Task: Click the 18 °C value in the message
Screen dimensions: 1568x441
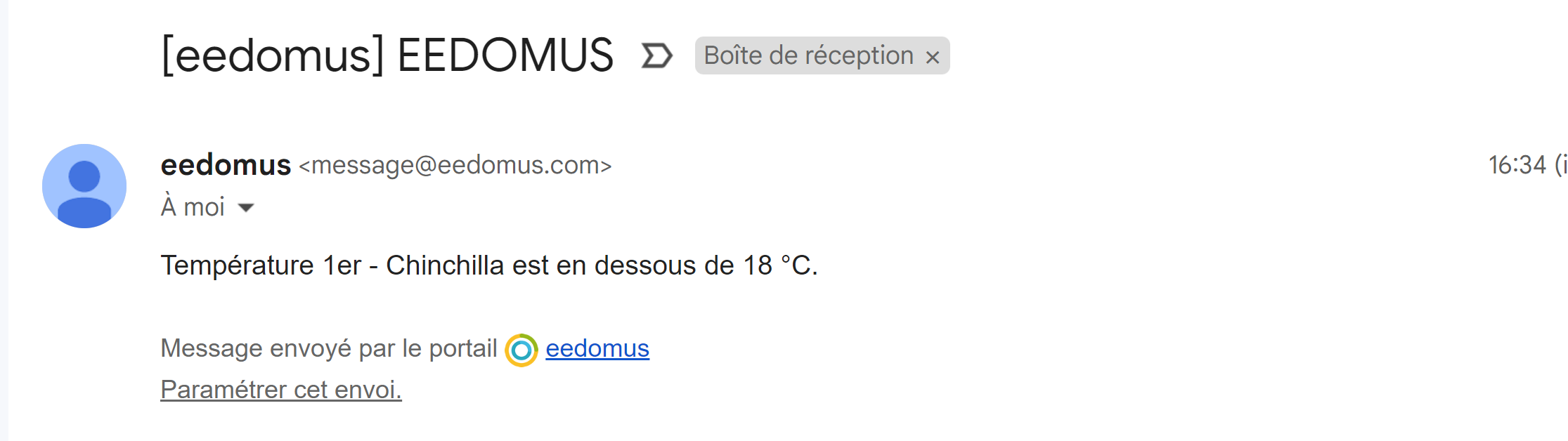Action: click(779, 265)
